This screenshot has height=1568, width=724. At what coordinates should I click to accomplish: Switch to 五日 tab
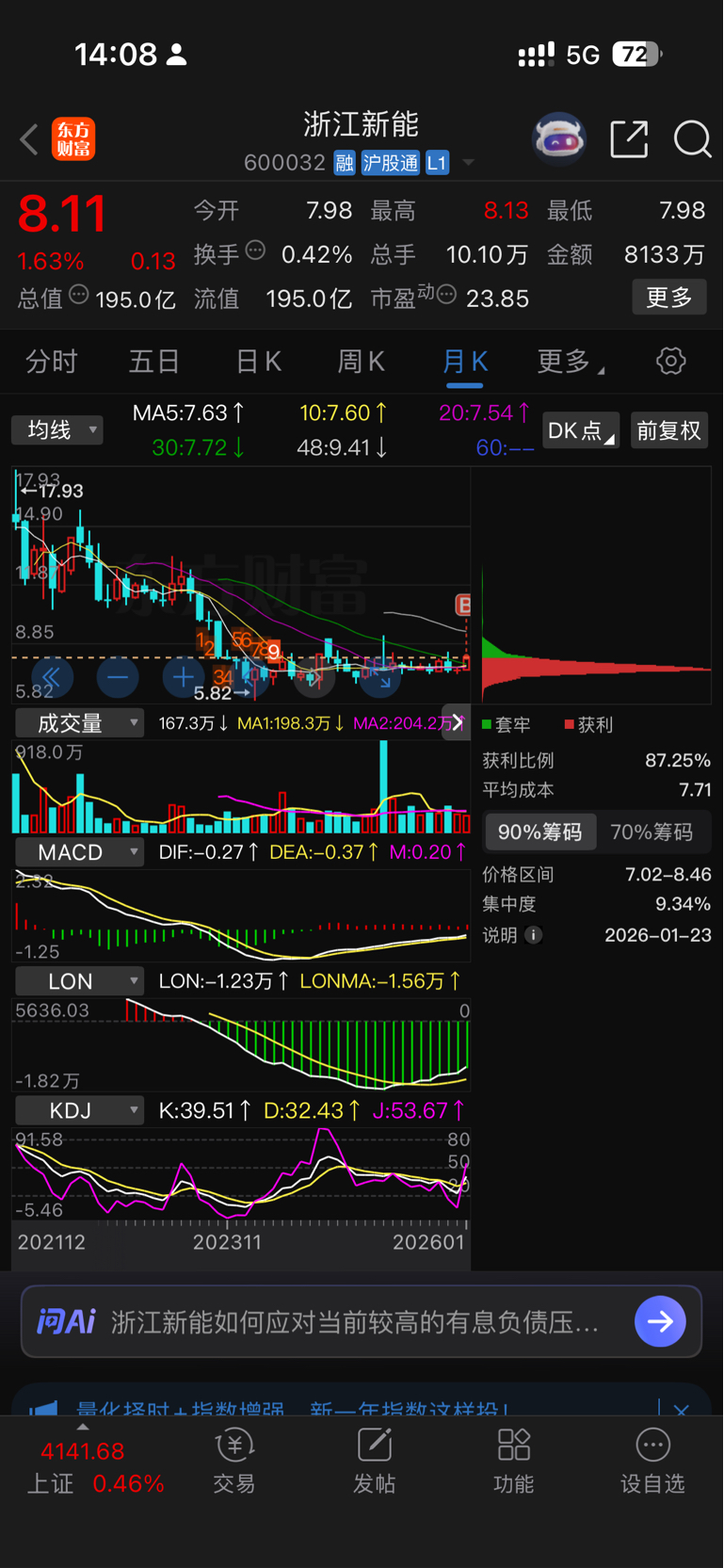point(154,362)
